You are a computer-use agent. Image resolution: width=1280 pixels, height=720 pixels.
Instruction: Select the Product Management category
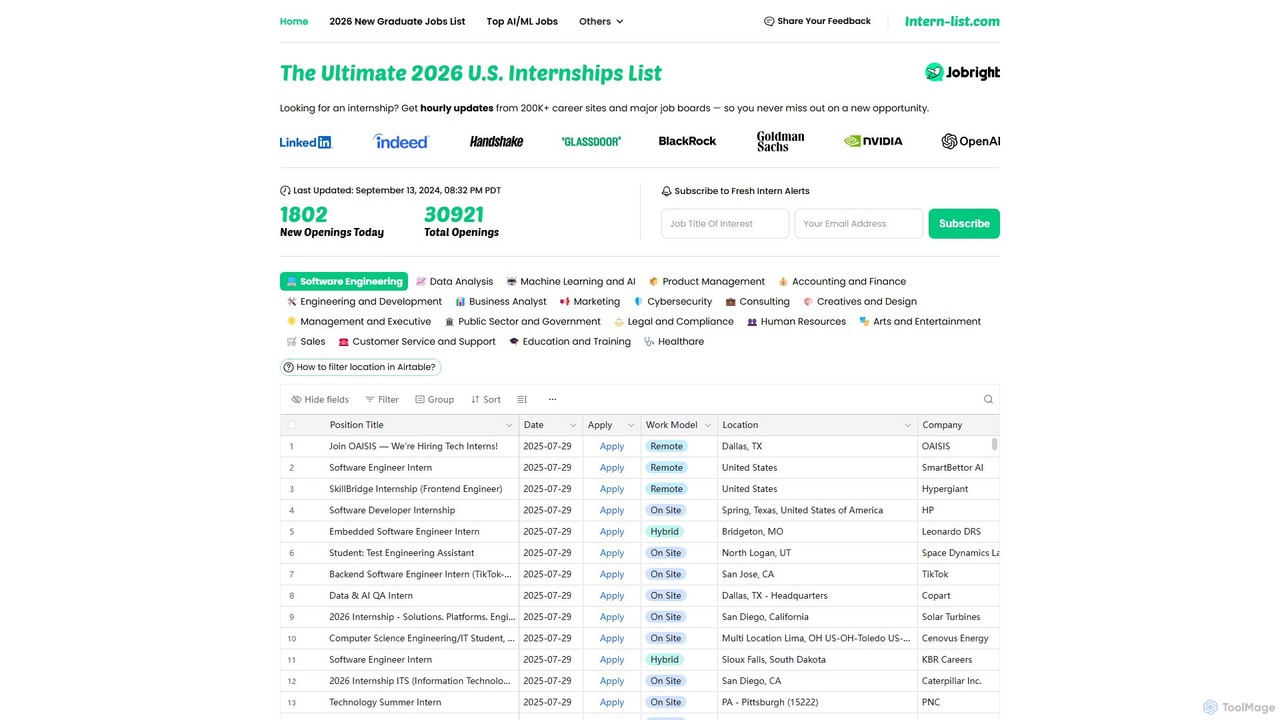click(706, 281)
